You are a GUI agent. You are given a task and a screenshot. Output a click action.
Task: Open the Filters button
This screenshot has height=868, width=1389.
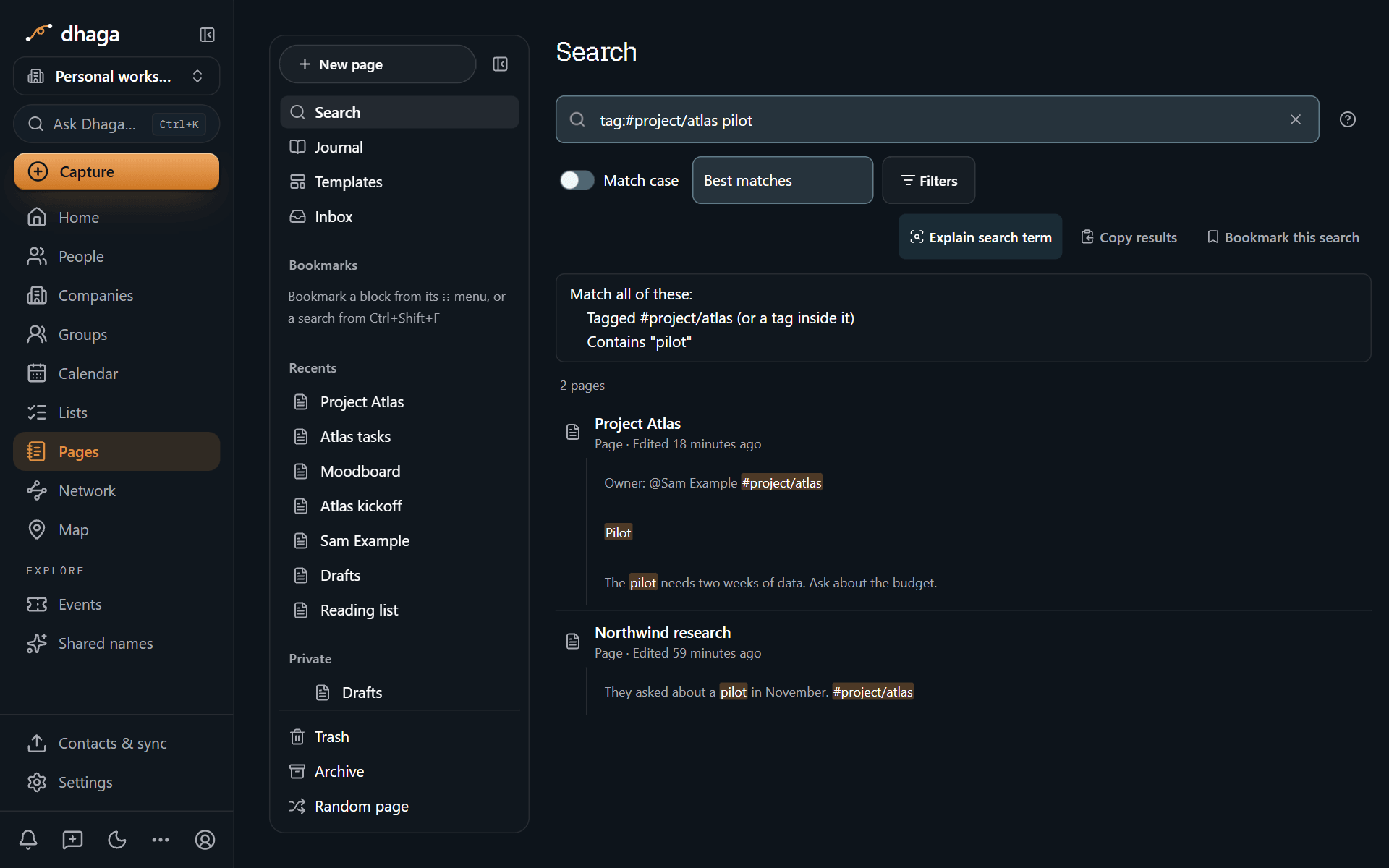coord(928,180)
